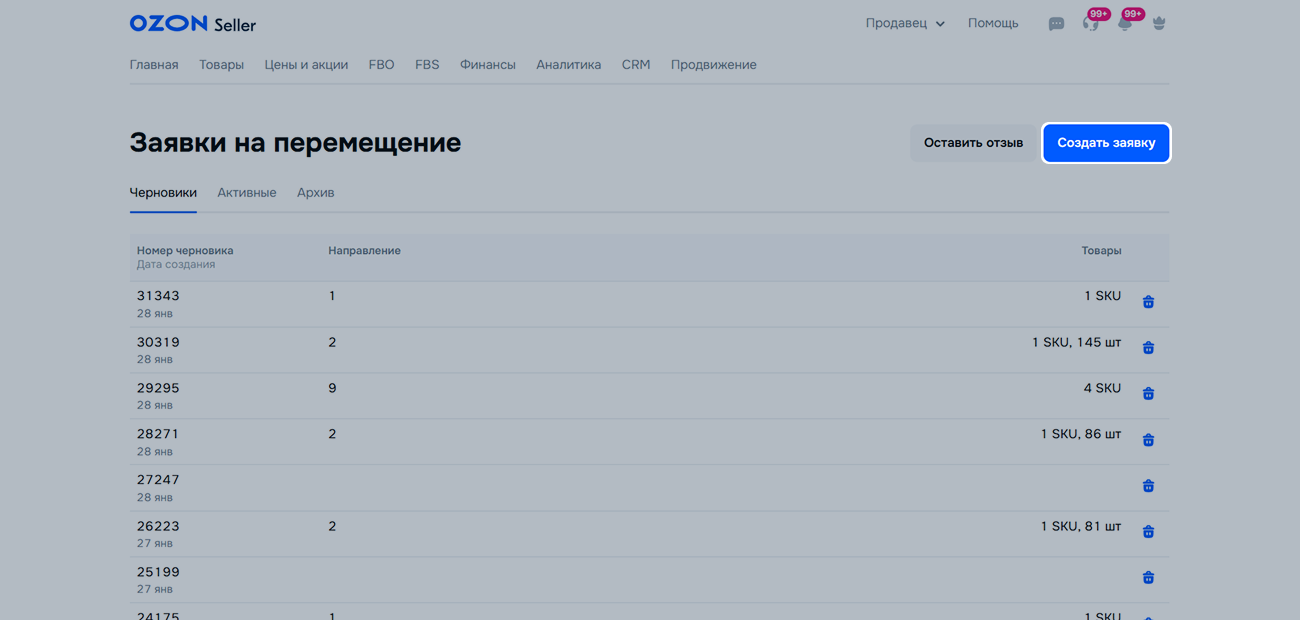Open the notifications bell
The image size is (1300, 620).
pyautogui.click(x=1124, y=24)
